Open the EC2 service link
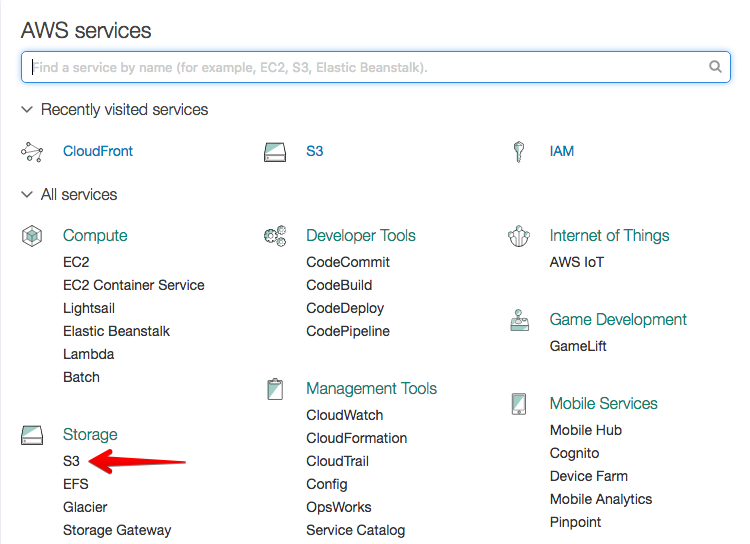 [x=76, y=262]
